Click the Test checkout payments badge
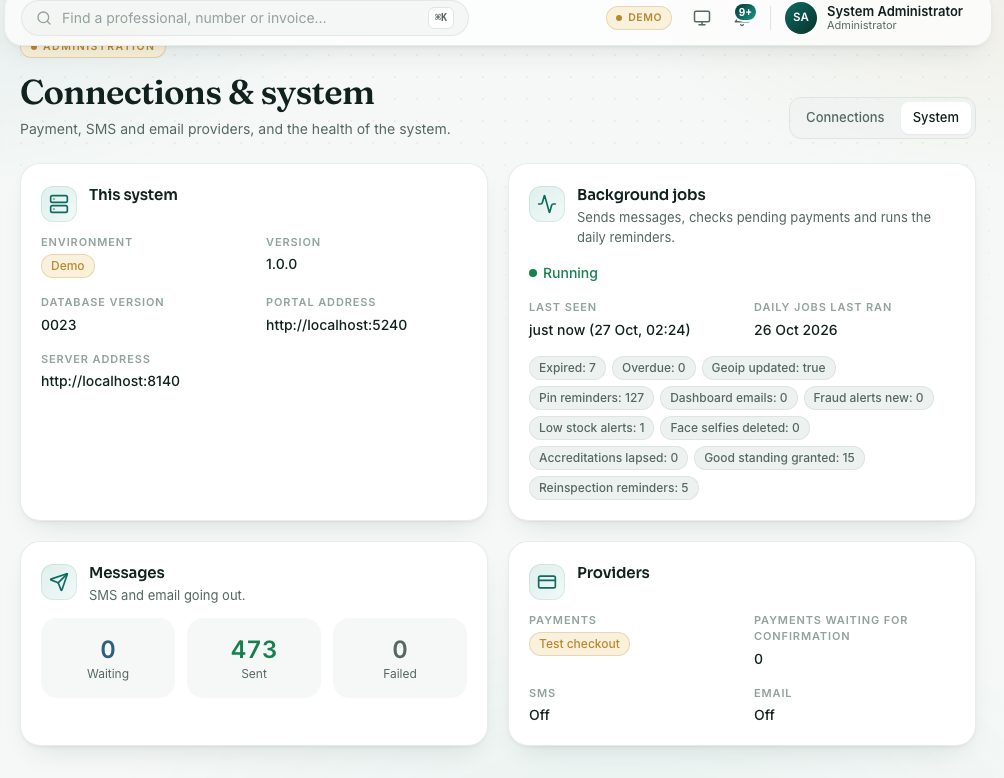This screenshot has height=778, width=1004. click(579, 644)
